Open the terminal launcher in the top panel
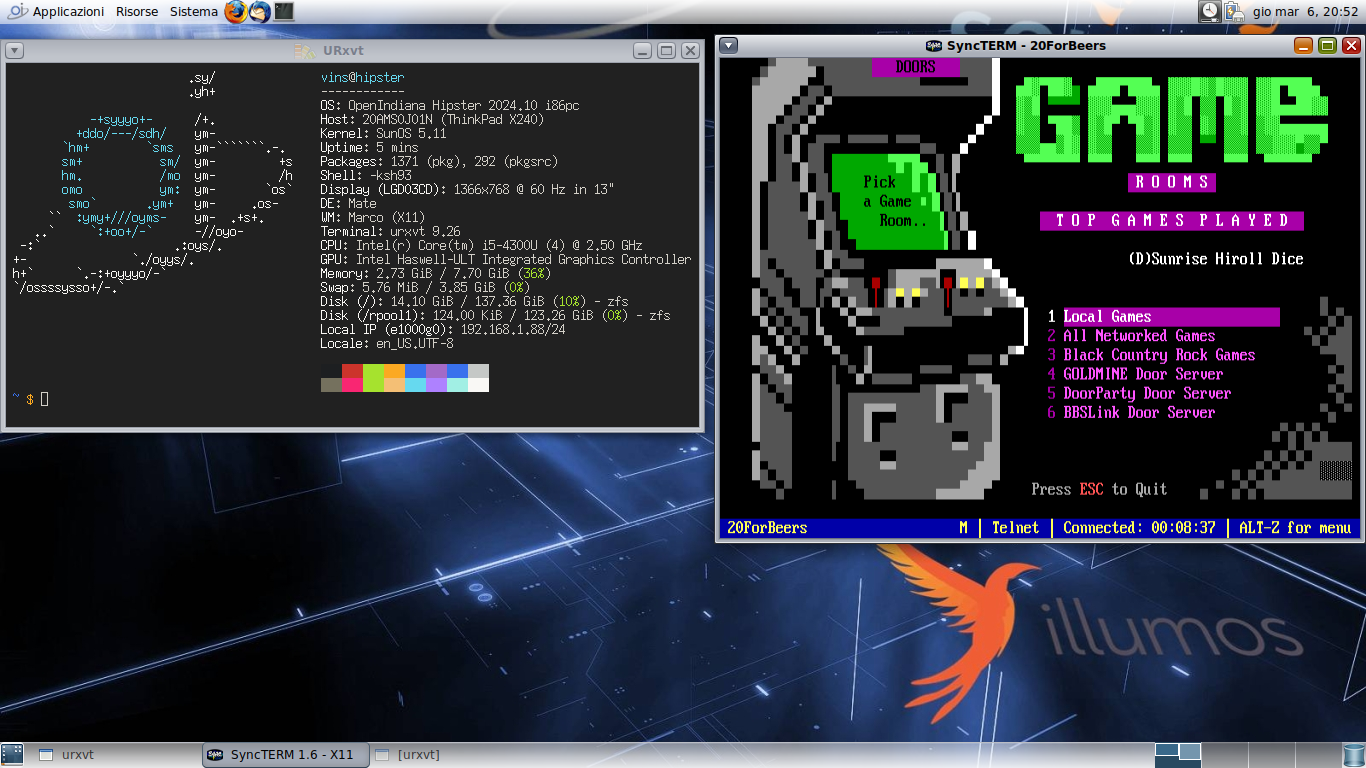The width and height of the screenshot is (1366, 768). tap(284, 11)
